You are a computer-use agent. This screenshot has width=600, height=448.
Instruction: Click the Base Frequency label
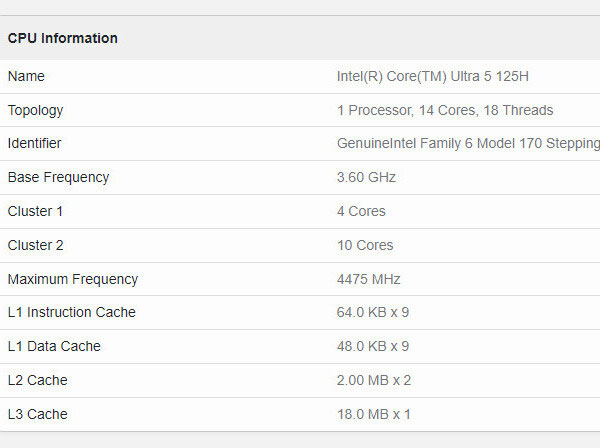(x=58, y=178)
